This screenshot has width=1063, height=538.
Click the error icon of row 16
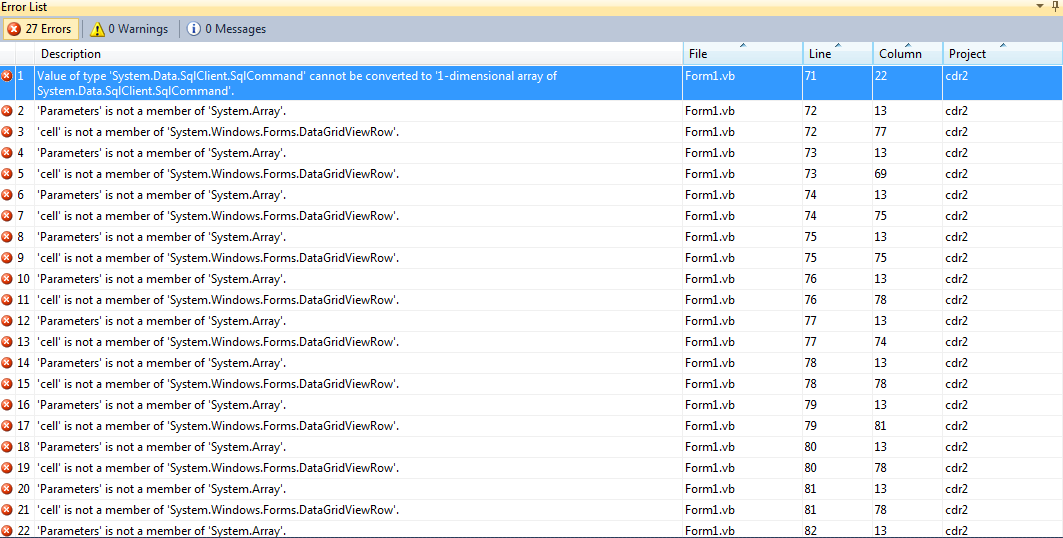coord(7,405)
